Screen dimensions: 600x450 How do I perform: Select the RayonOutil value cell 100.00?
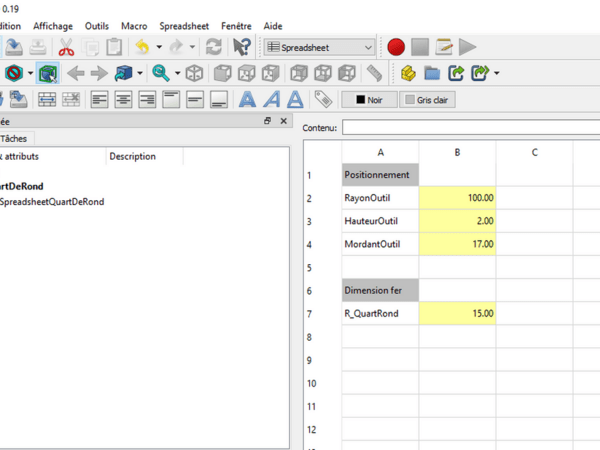click(457, 198)
